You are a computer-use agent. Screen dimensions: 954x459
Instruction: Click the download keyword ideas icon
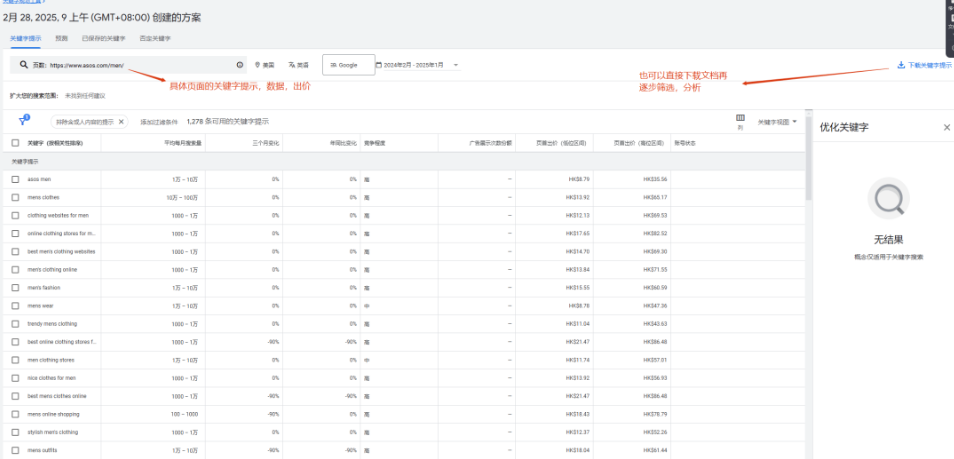point(900,65)
